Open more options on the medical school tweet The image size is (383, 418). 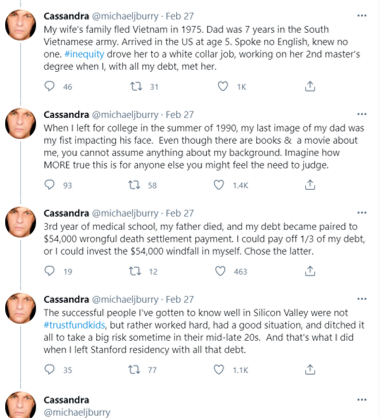pos(362,213)
